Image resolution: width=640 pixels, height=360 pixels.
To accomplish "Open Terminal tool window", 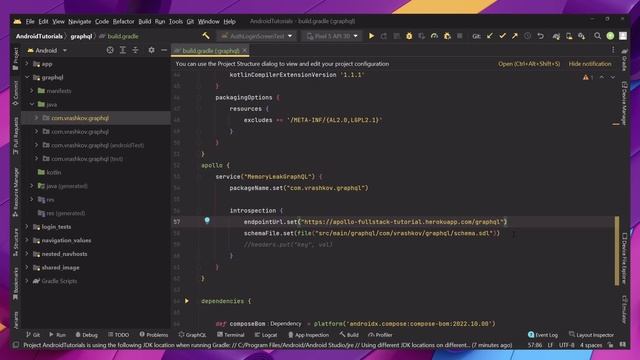I will coord(231,335).
